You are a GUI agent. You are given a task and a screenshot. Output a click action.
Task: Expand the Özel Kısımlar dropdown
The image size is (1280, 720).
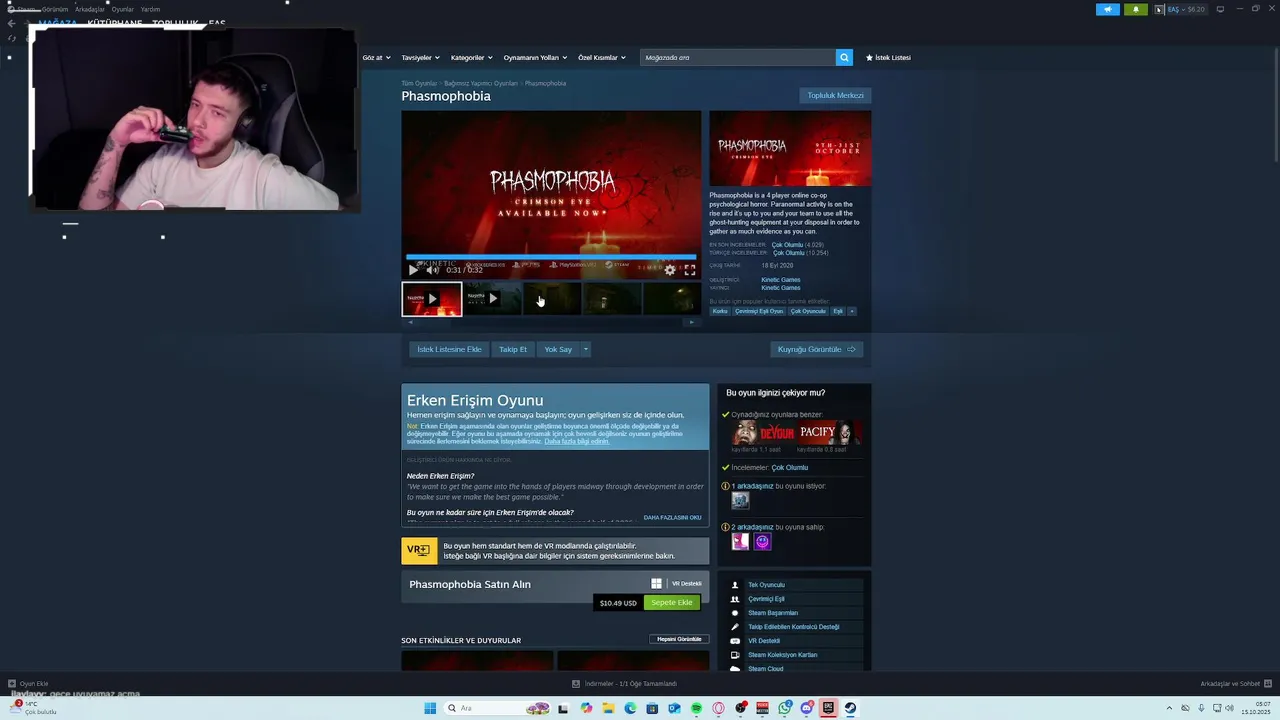tap(602, 58)
